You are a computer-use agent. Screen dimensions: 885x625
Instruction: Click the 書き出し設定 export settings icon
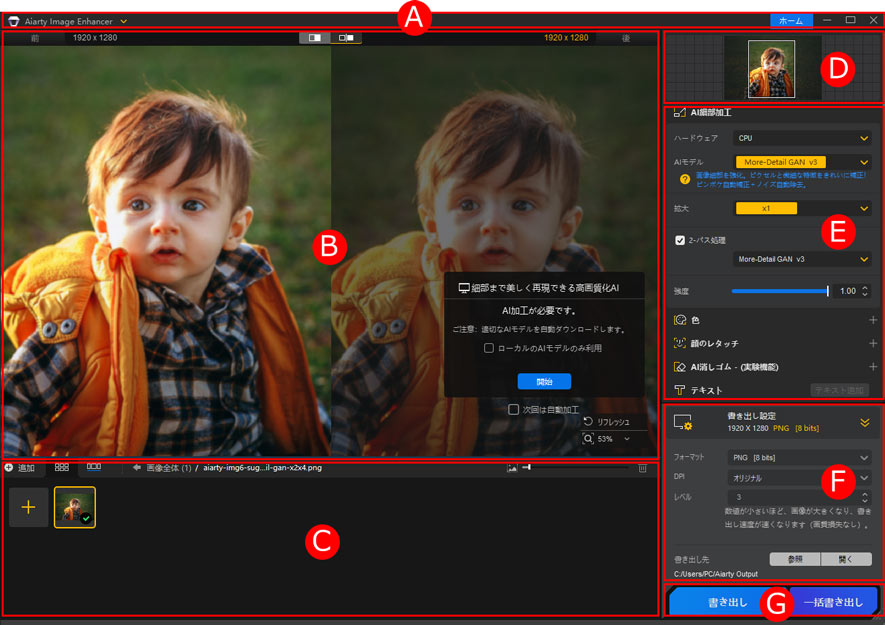[684, 423]
